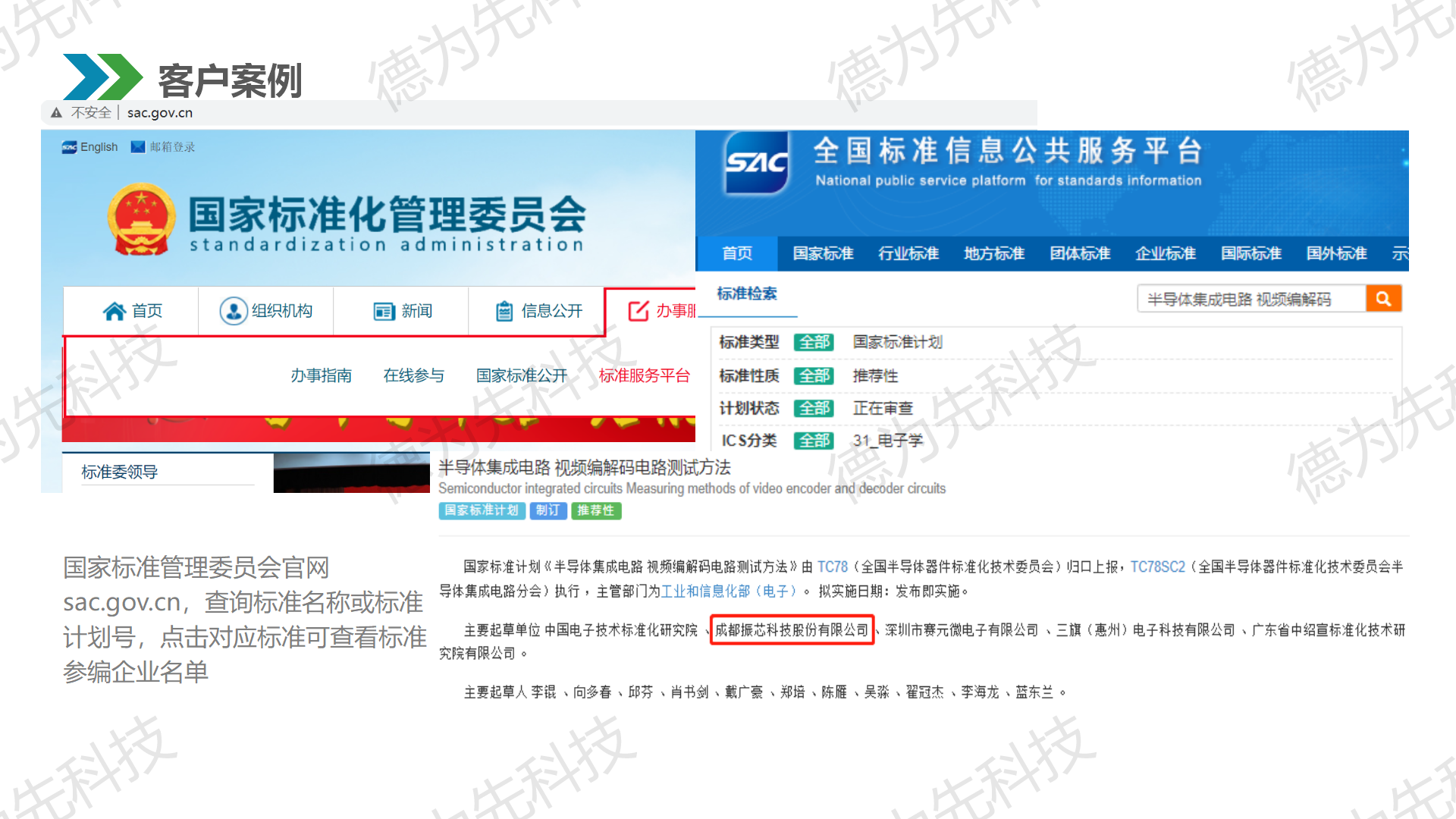This screenshot has width=1456, height=819.
Task: Open the 邮箱登录 mail login link
Action: [x=172, y=147]
